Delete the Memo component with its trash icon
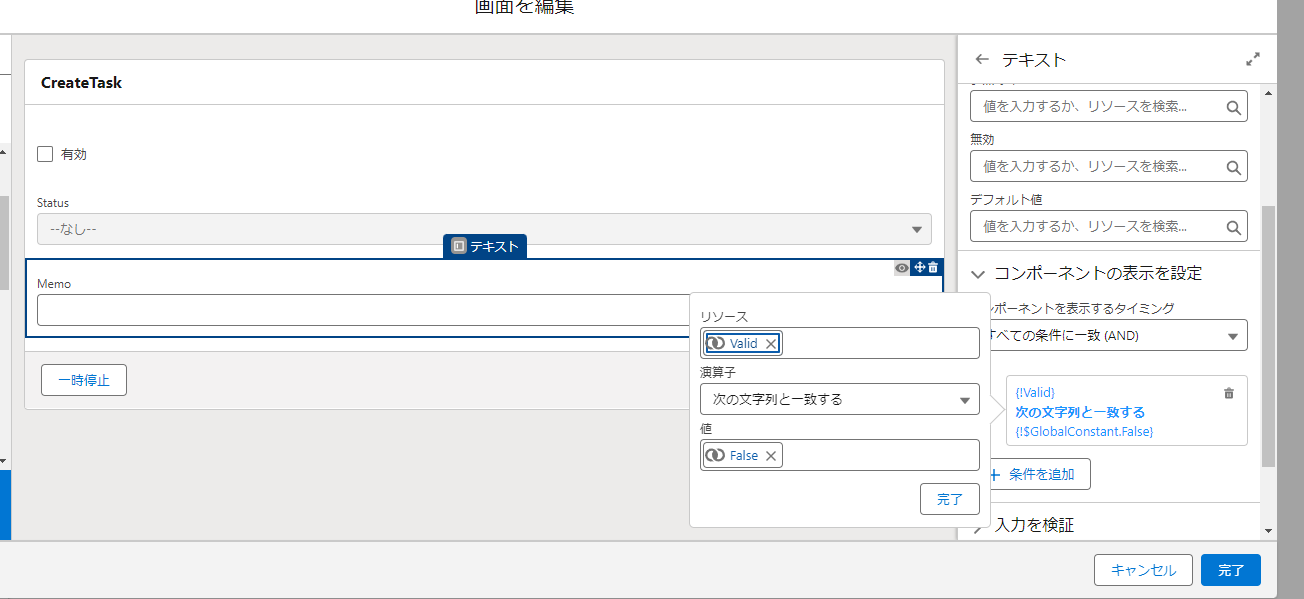 pyautogui.click(x=933, y=267)
